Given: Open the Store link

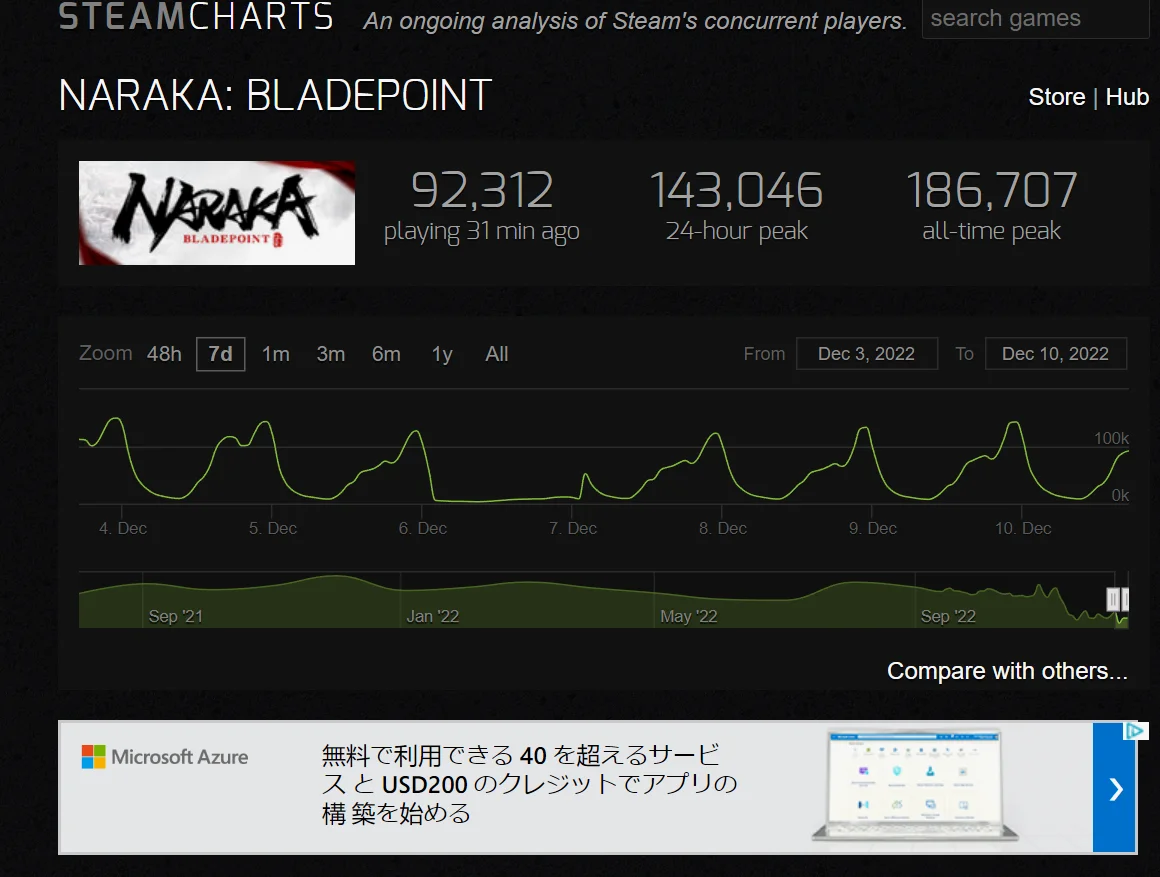Looking at the screenshot, I should (x=1056, y=97).
